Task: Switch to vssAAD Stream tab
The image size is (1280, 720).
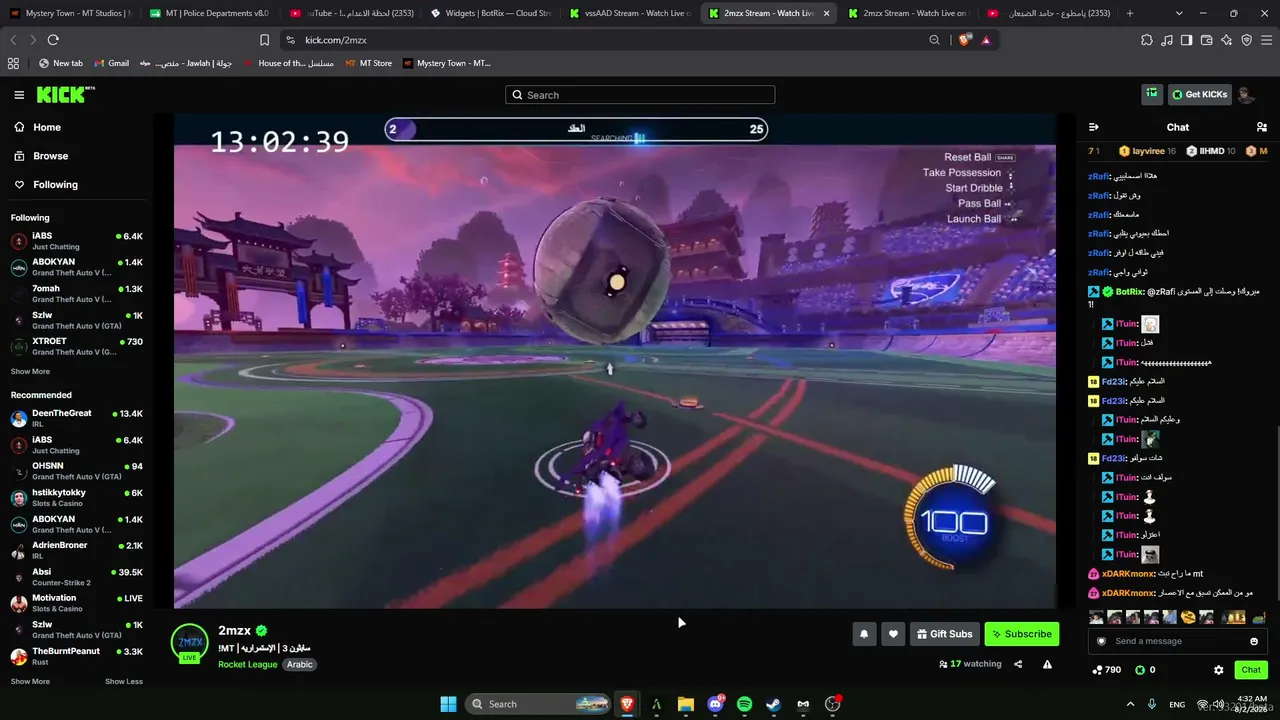Action: tap(628, 13)
